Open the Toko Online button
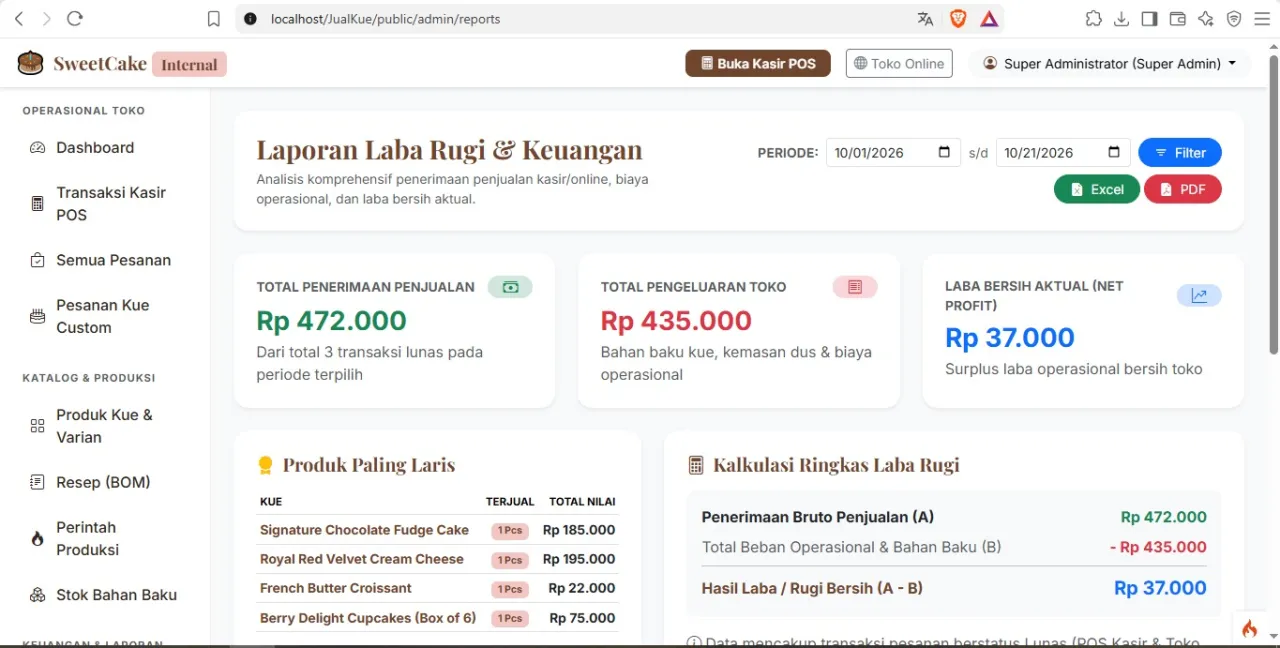Screen dimensions: 1280x648 pyautogui.click(x=899, y=63)
